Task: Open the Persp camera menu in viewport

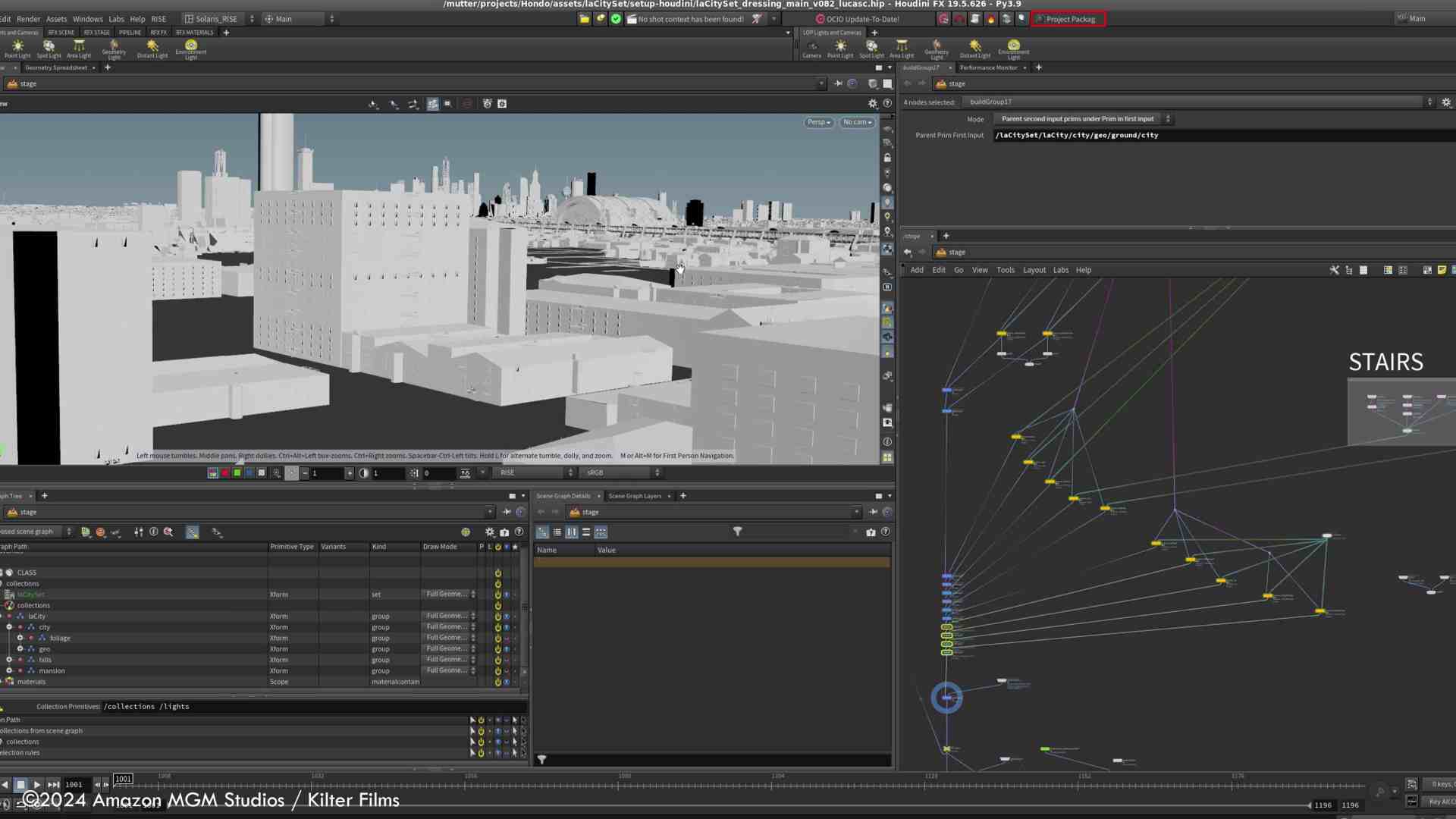Action: pyautogui.click(x=817, y=122)
